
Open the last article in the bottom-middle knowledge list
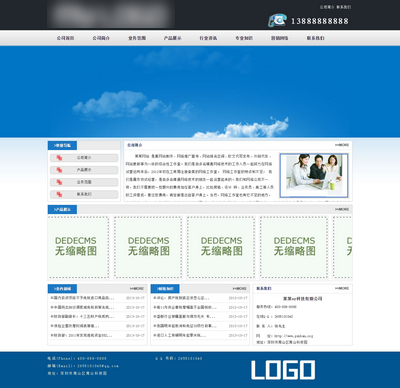180,335
